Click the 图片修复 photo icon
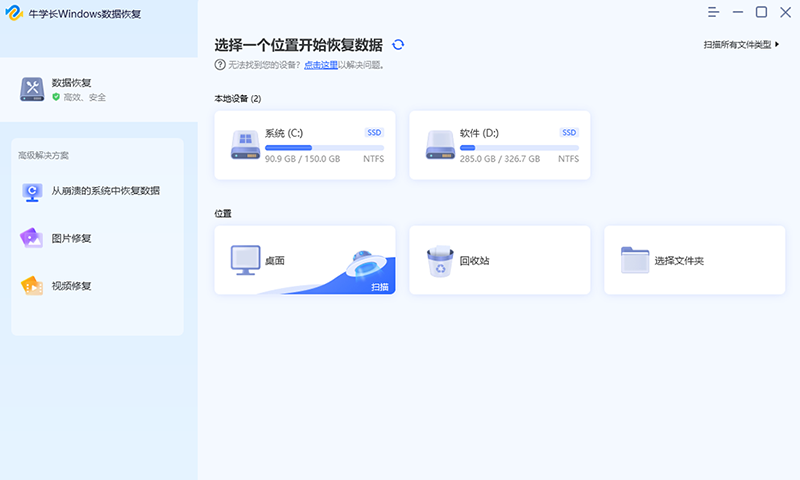Image resolution: width=800 pixels, height=480 pixels. point(32,238)
